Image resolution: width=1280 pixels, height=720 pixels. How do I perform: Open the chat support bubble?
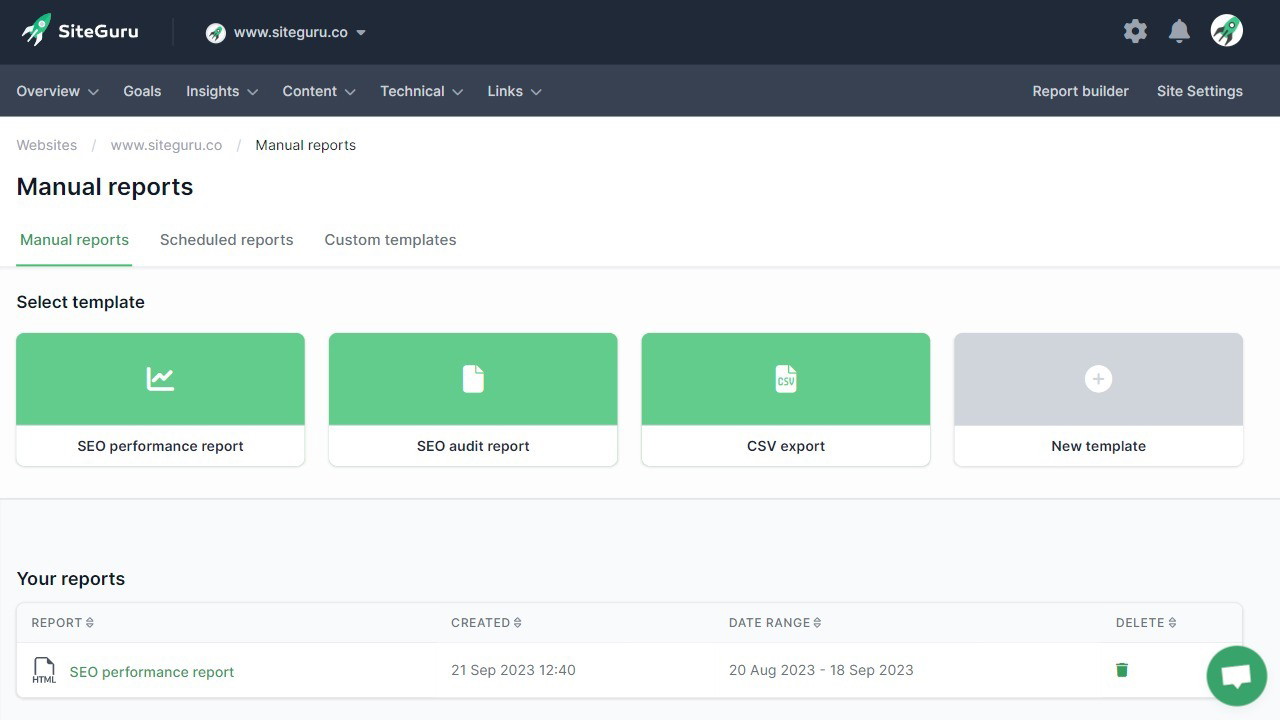[x=1237, y=676]
